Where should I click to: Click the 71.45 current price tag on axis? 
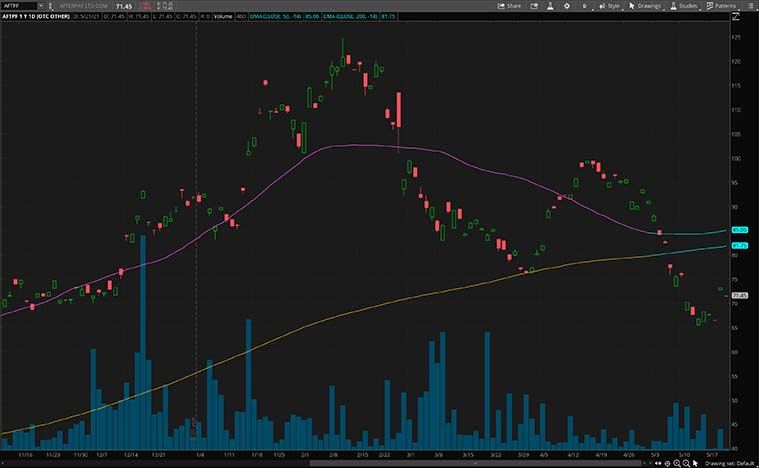click(x=741, y=296)
